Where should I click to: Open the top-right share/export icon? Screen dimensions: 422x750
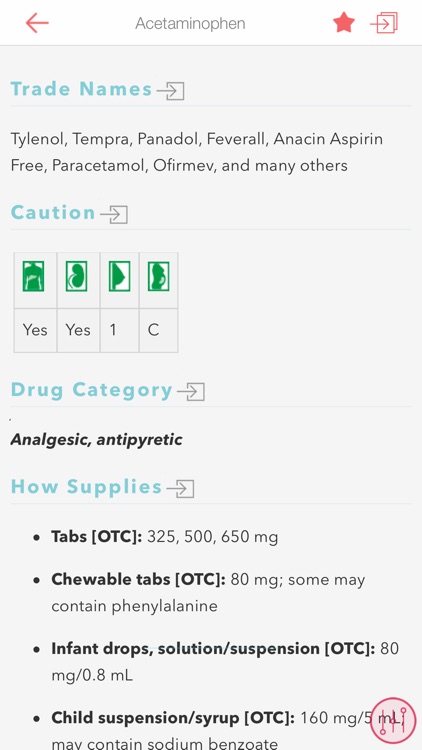[x=384, y=23]
